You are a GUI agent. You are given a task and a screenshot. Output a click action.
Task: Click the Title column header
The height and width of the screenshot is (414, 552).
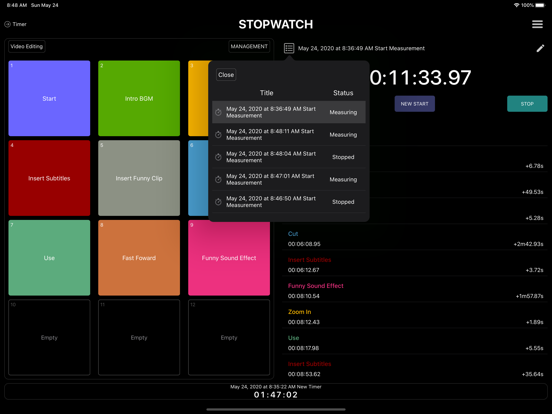coord(266,93)
